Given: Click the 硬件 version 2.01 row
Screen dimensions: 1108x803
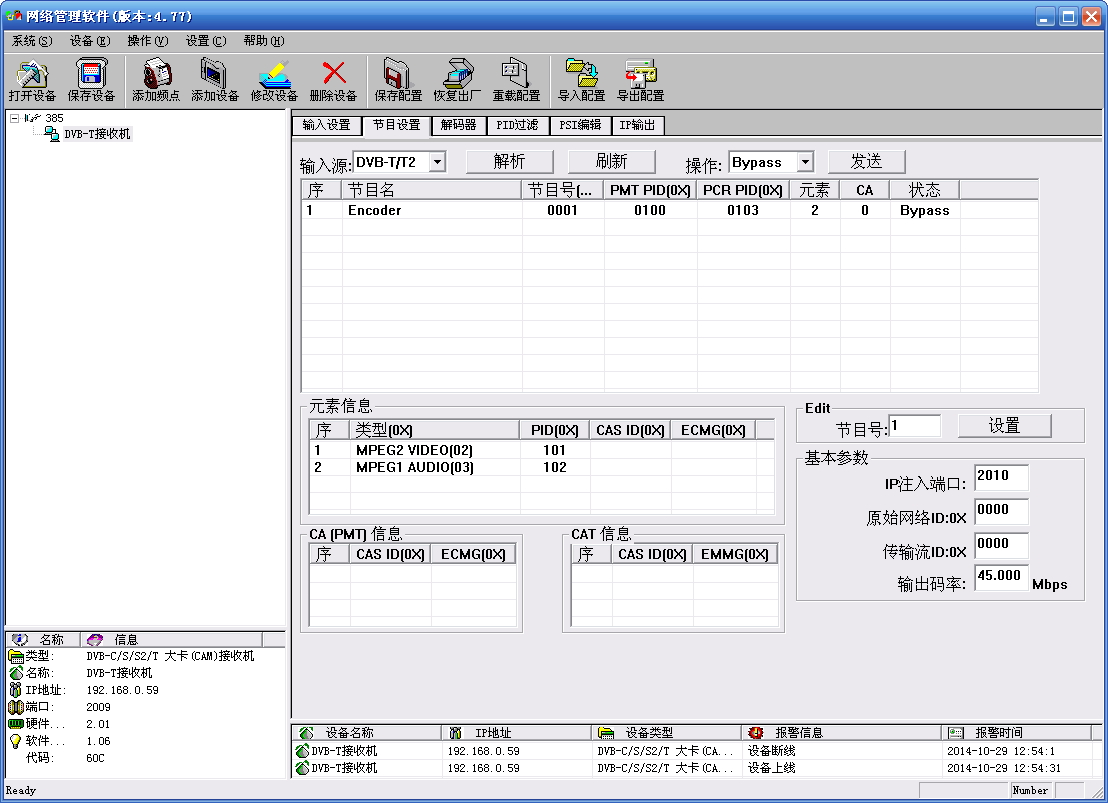Looking at the screenshot, I should pyautogui.click(x=146, y=724).
